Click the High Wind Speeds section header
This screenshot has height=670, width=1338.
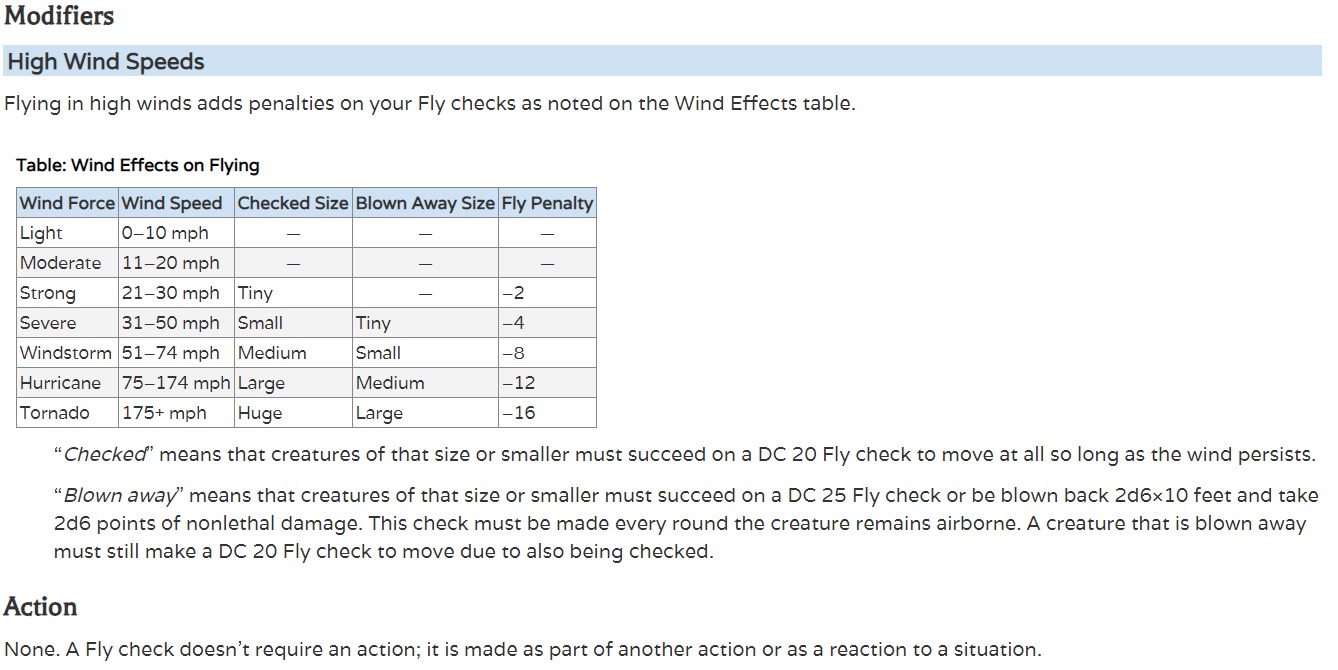[106, 62]
